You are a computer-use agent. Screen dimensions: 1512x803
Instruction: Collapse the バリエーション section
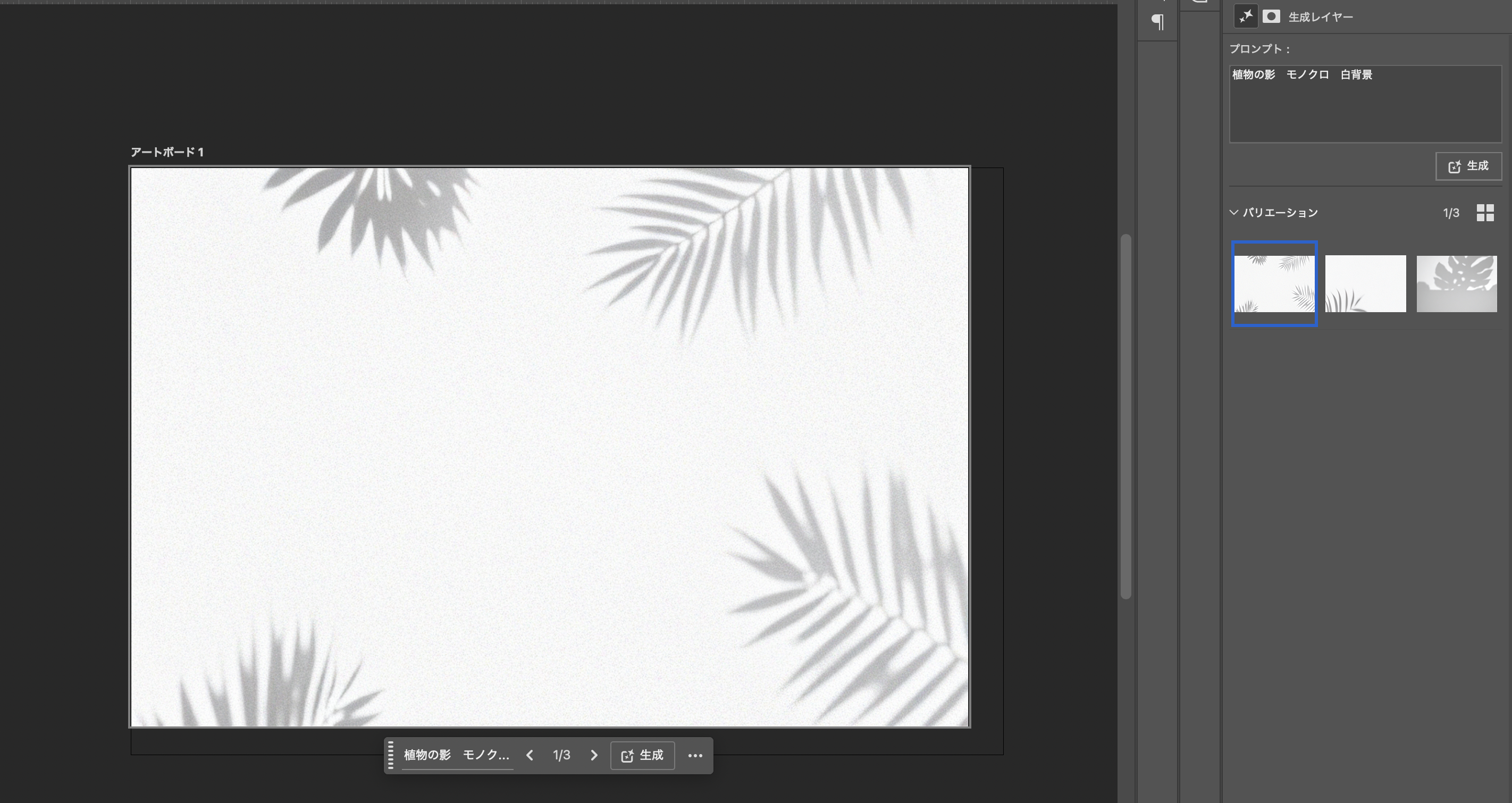(1234, 213)
